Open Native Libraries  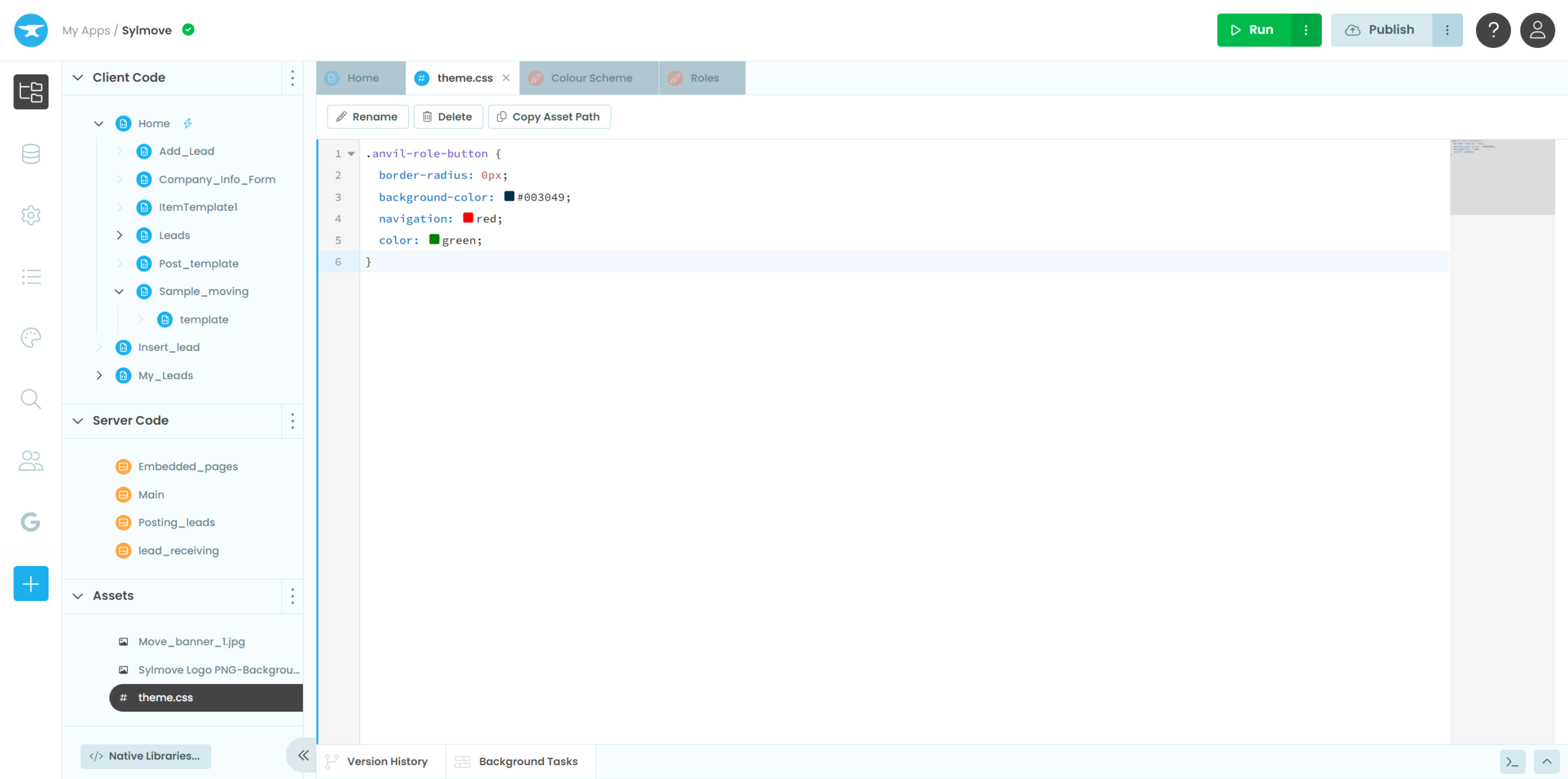coord(146,756)
